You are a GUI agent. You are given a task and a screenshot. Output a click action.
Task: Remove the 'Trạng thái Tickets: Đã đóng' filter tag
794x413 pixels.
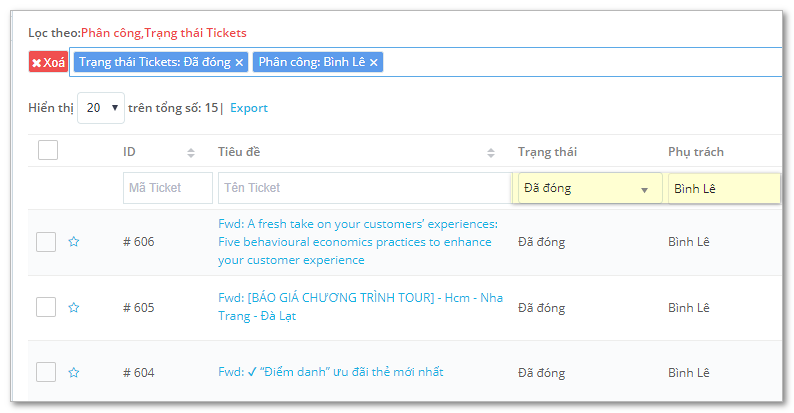tap(239, 62)
